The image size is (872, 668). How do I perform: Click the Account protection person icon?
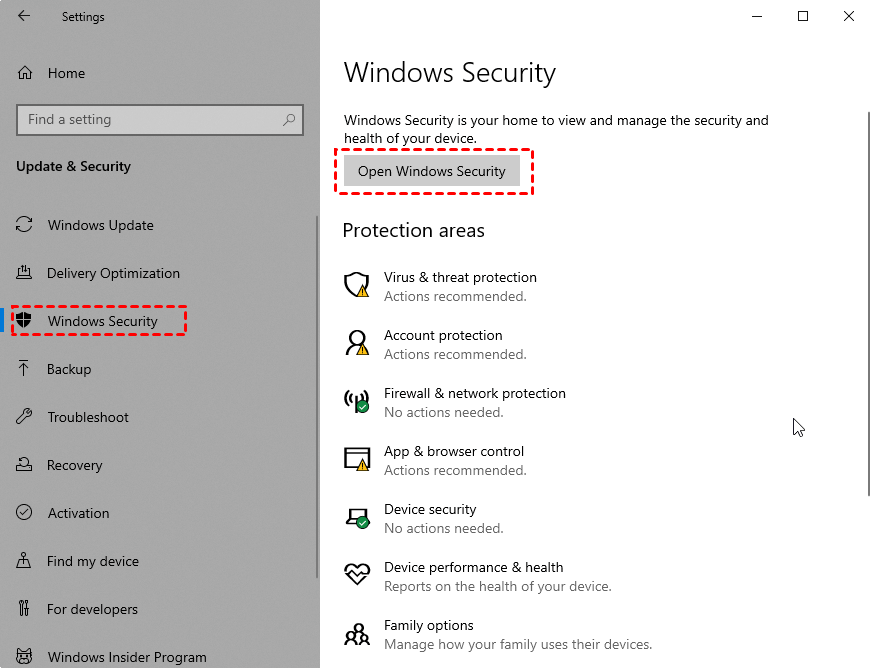(357, 344)
